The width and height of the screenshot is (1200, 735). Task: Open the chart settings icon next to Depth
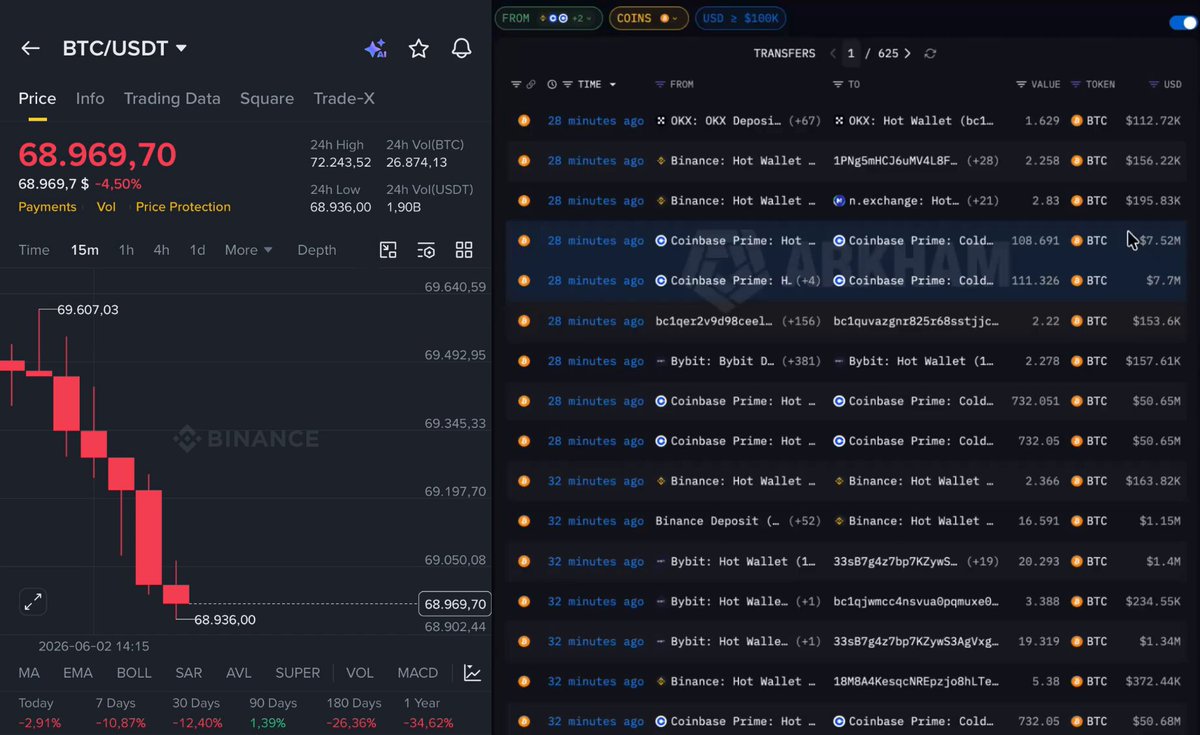click(426, 250)
